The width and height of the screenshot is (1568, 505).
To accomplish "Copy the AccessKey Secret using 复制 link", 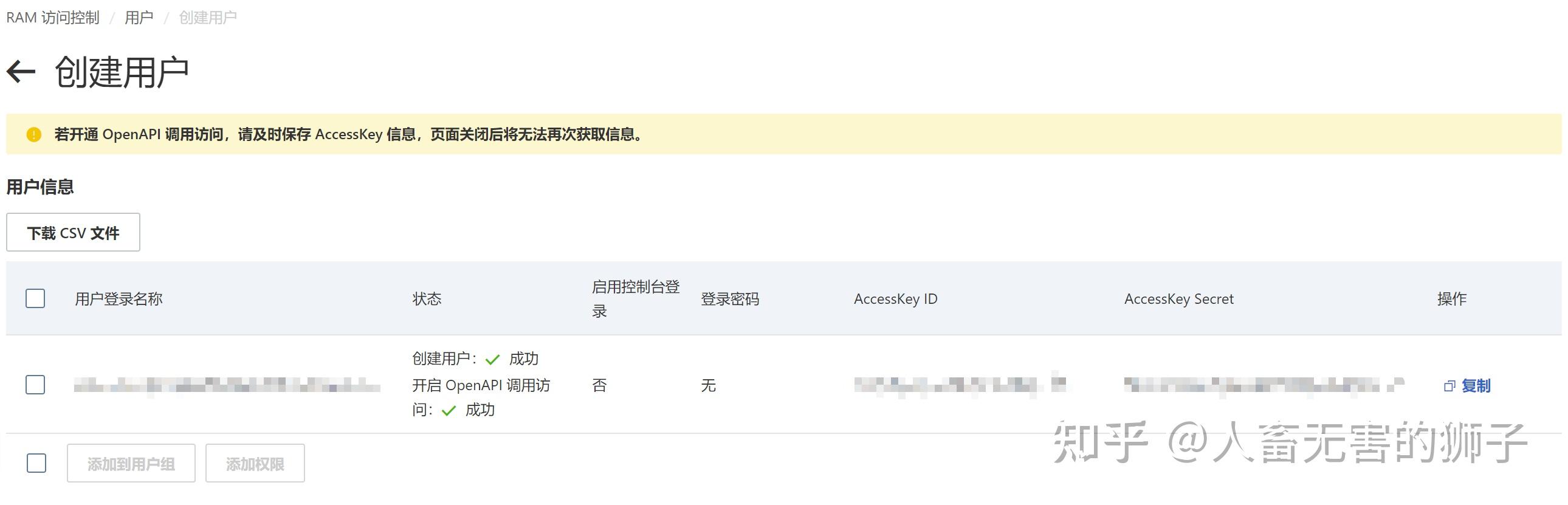I will [1476, 386].
